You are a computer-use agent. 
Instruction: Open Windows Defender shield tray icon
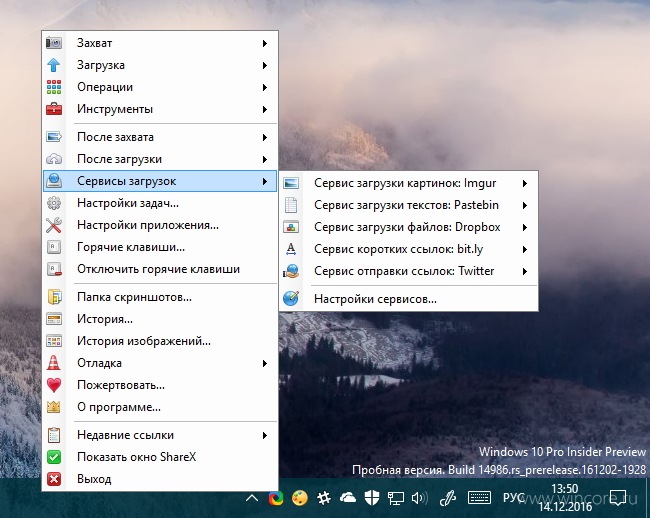[x=372, y=497]
